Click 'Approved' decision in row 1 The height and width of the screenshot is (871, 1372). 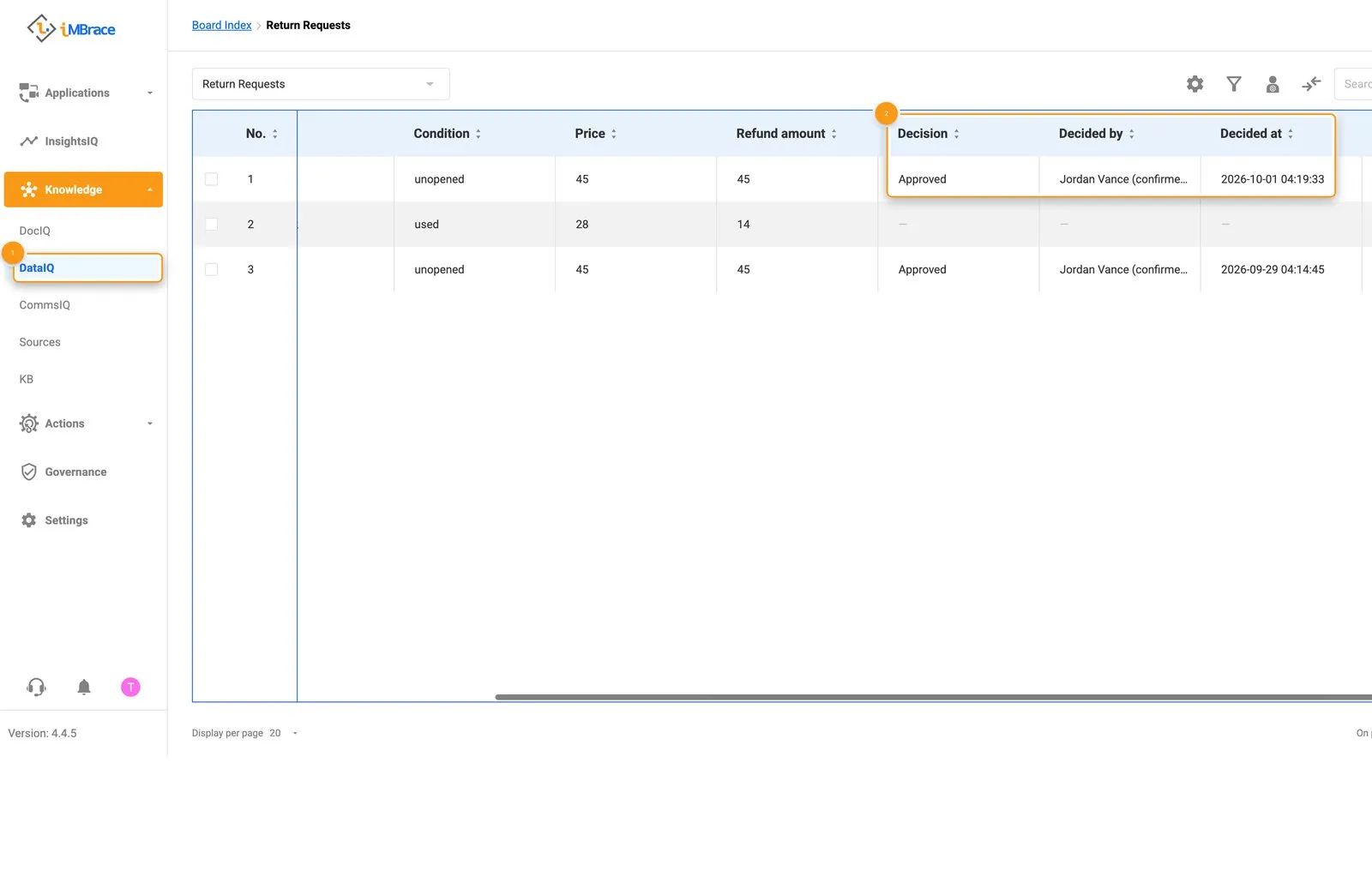click(923, 179)
